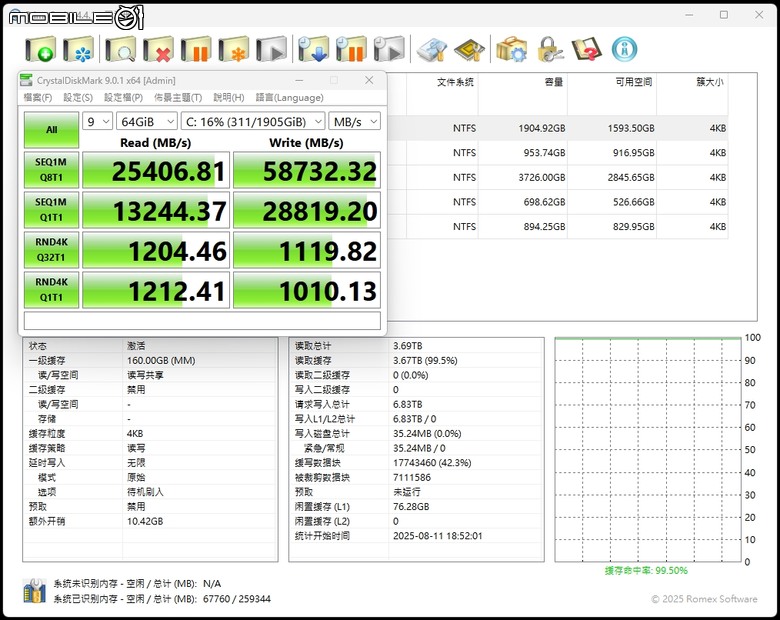The image size is (780, 620).
Task: Click the green All benchmark button
Action: click(x=51, y=129)
